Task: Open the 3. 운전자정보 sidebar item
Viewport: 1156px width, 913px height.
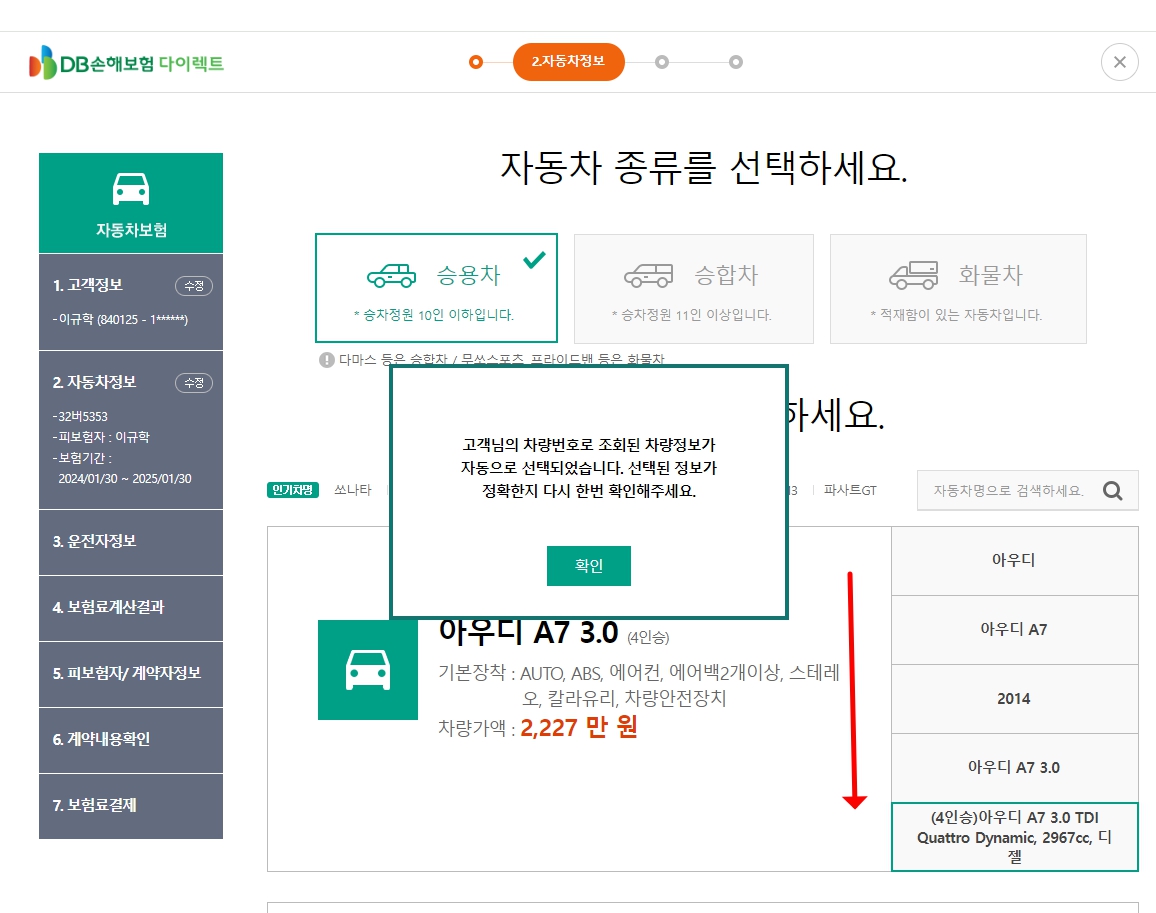Action: pyautogui.click(x=131, y=542)
